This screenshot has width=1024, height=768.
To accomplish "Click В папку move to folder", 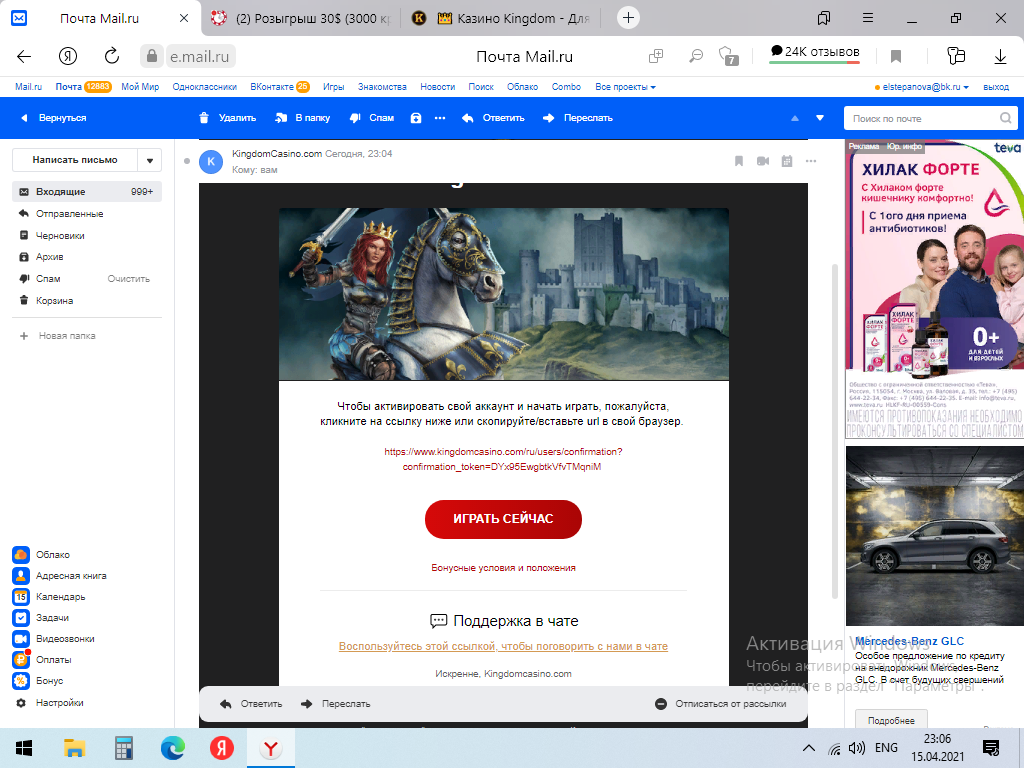I will coord(302,118).
